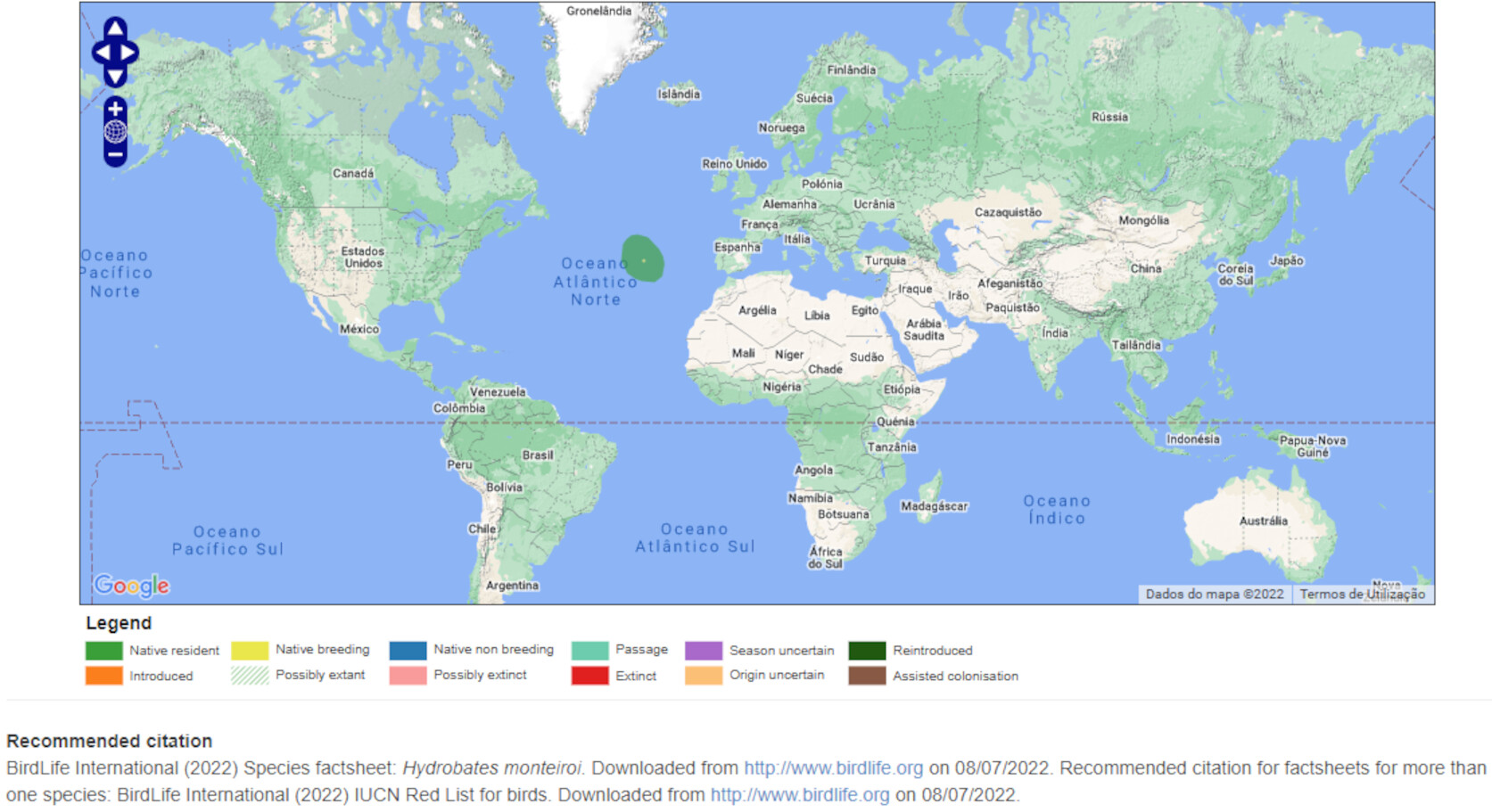1492x812 pixels.
Task: Click the Canadá label on the map
Action: click(x=353, y=174)
